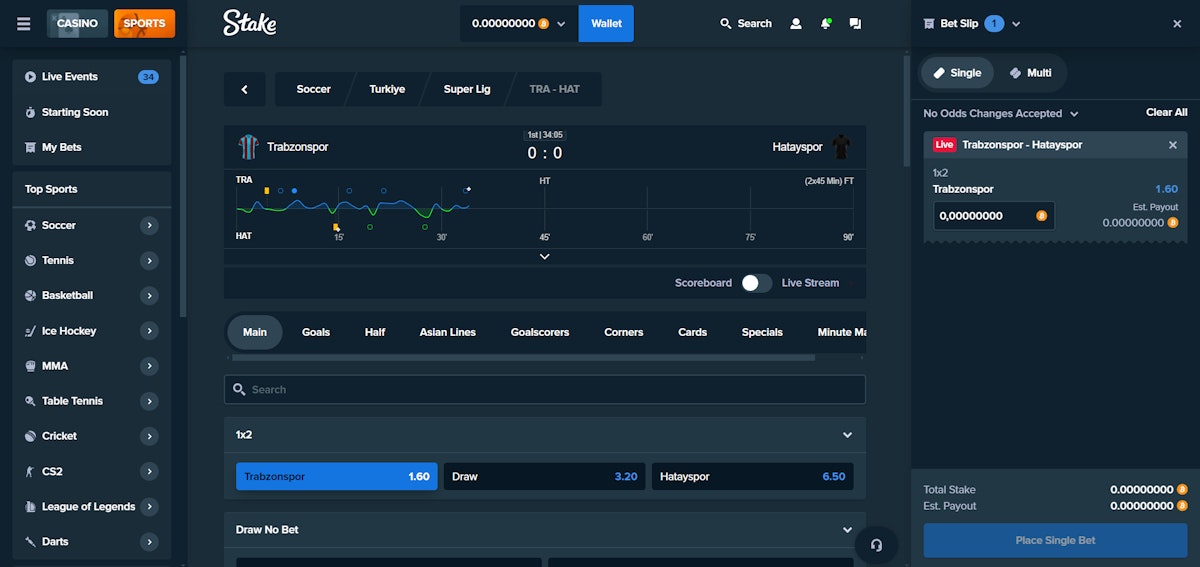Screen dimensions: 1200x567
Task: Click the back arrow in breadcrumb
Action: pos(245,89)
